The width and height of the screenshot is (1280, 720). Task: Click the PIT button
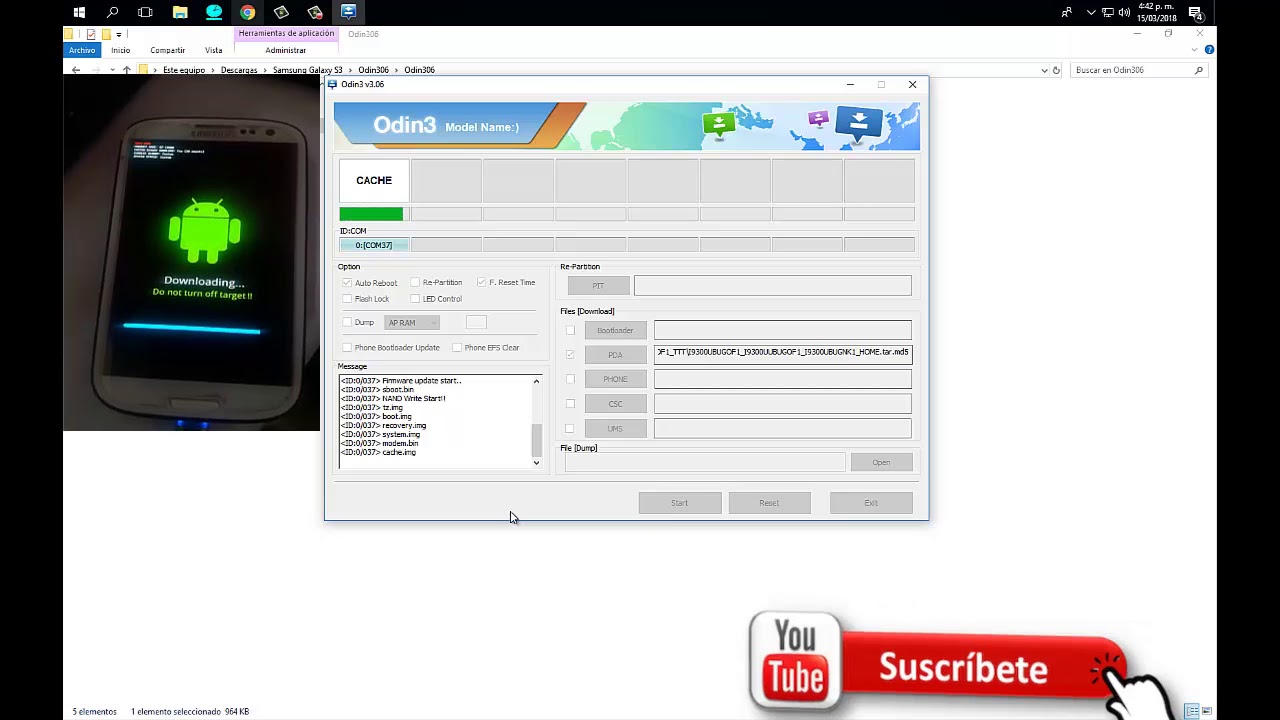click(x=598, y=286)
